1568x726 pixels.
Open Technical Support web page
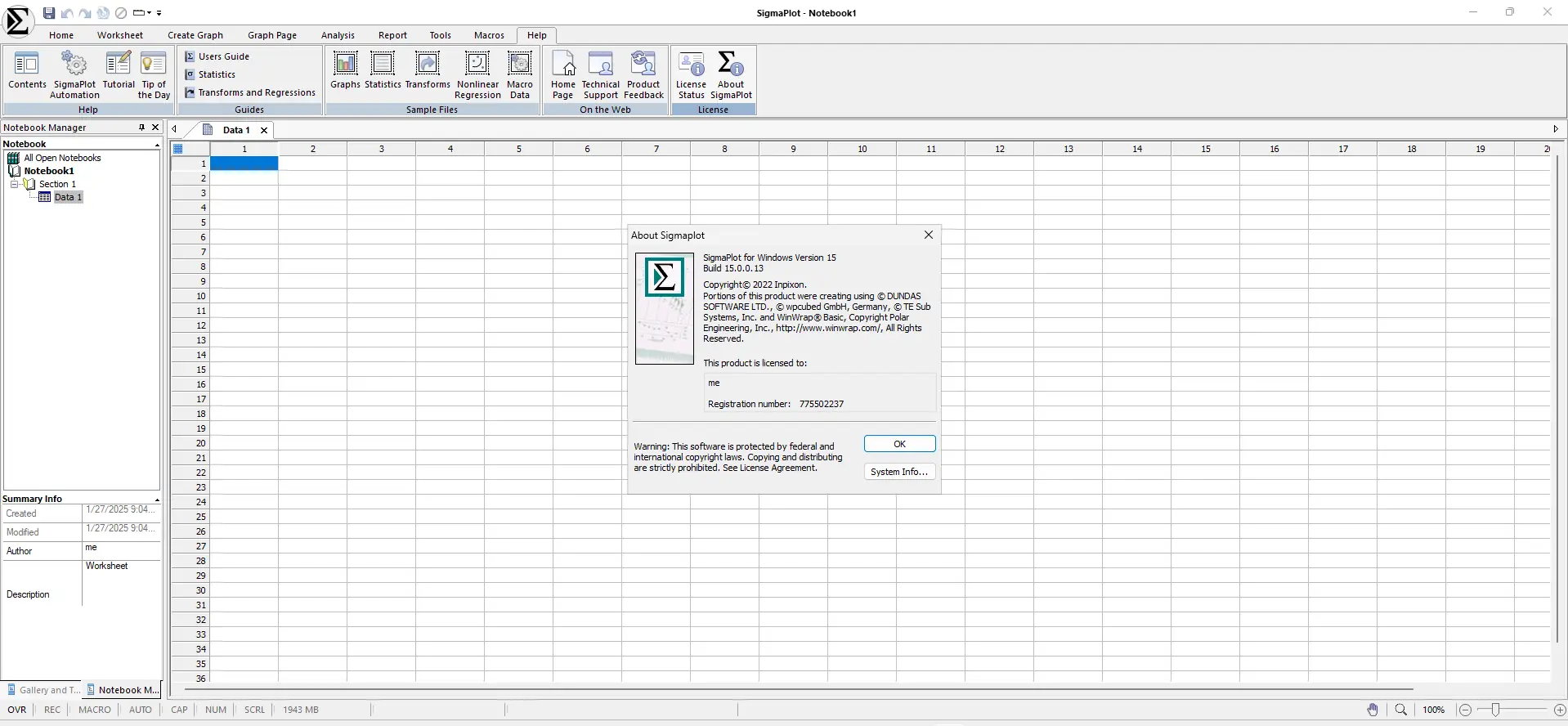tap(601, 74)
